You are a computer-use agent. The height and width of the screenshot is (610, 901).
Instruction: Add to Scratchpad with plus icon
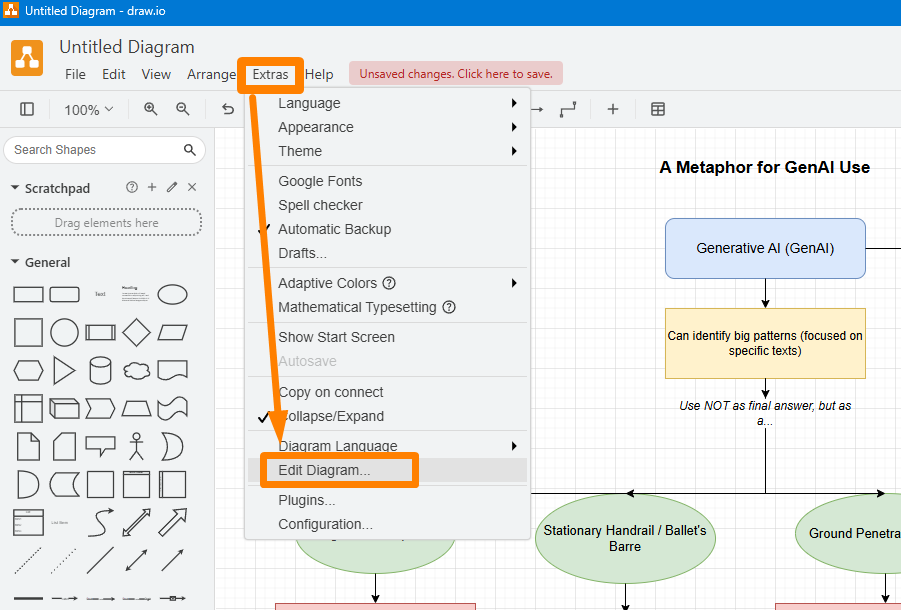152,187
